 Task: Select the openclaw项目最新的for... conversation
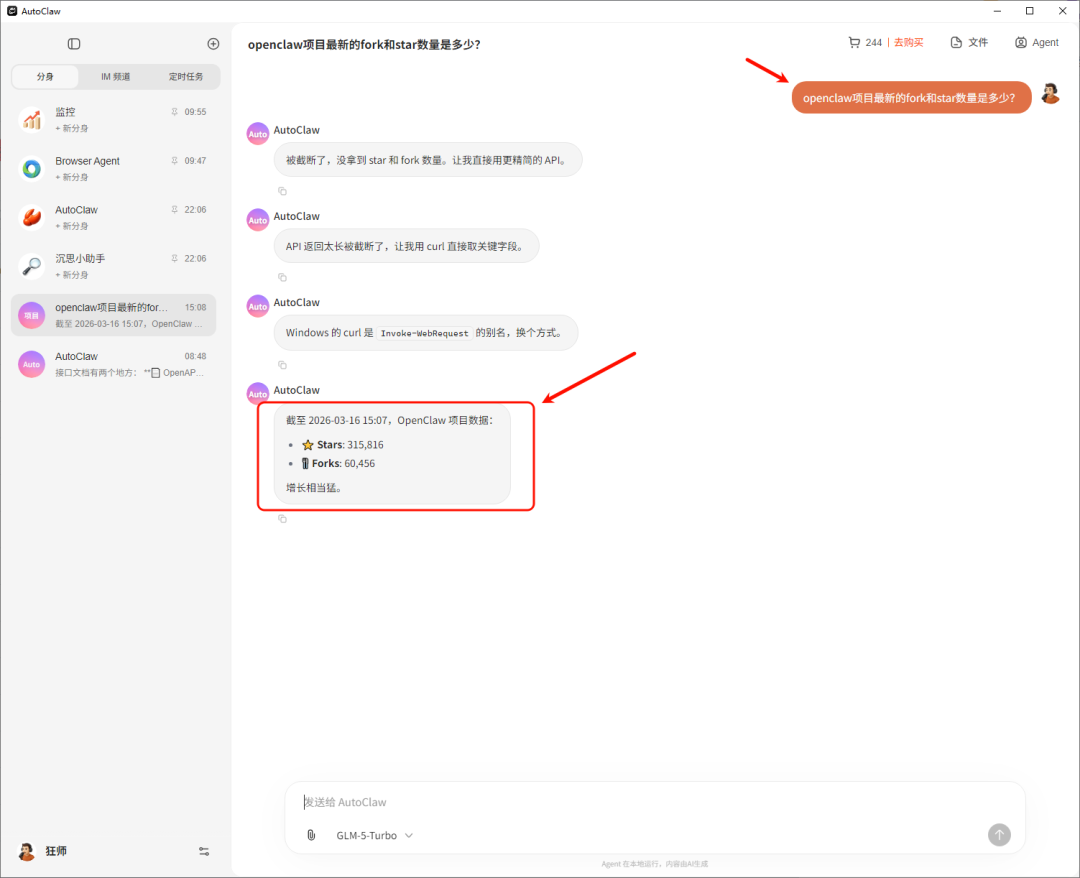(114, 315)
